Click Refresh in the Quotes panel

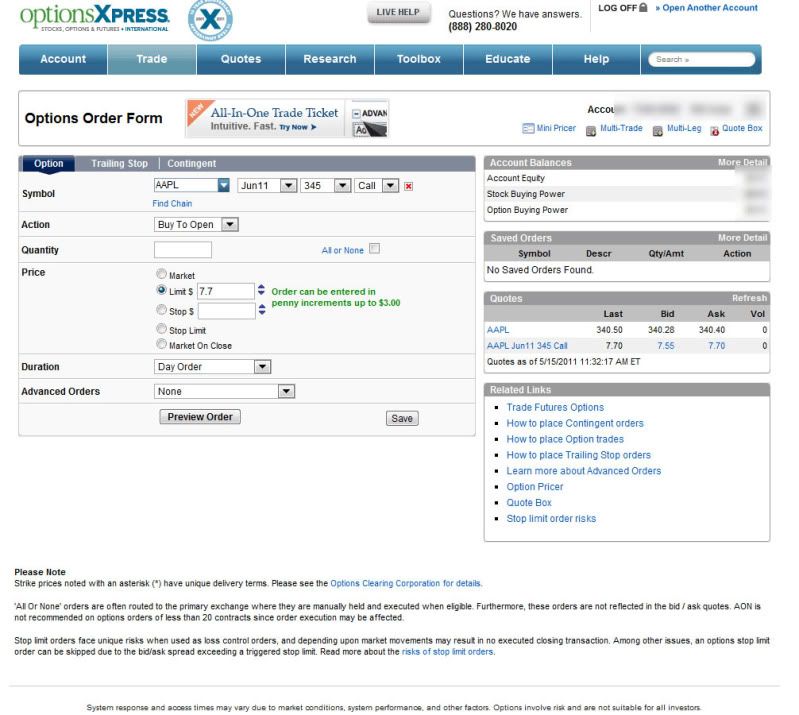(749, 298)
